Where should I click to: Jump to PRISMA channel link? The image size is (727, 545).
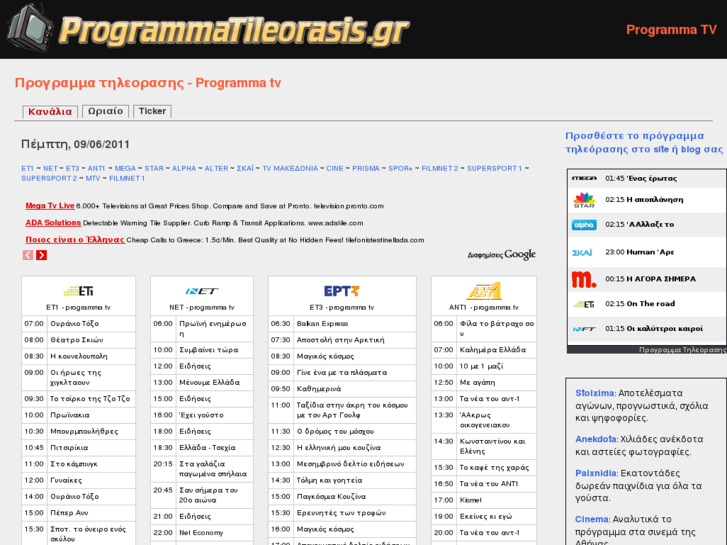366,168
